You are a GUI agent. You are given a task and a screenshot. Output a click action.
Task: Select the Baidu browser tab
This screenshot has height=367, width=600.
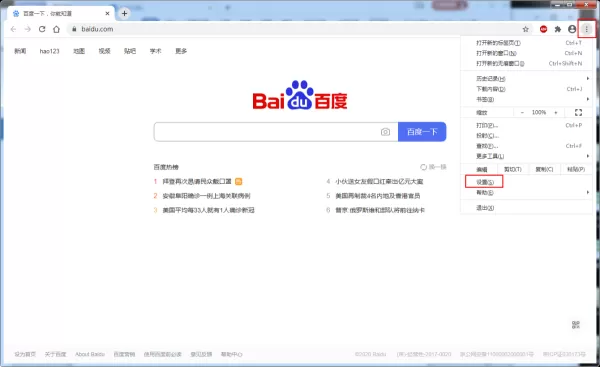[x=61, y=13]
